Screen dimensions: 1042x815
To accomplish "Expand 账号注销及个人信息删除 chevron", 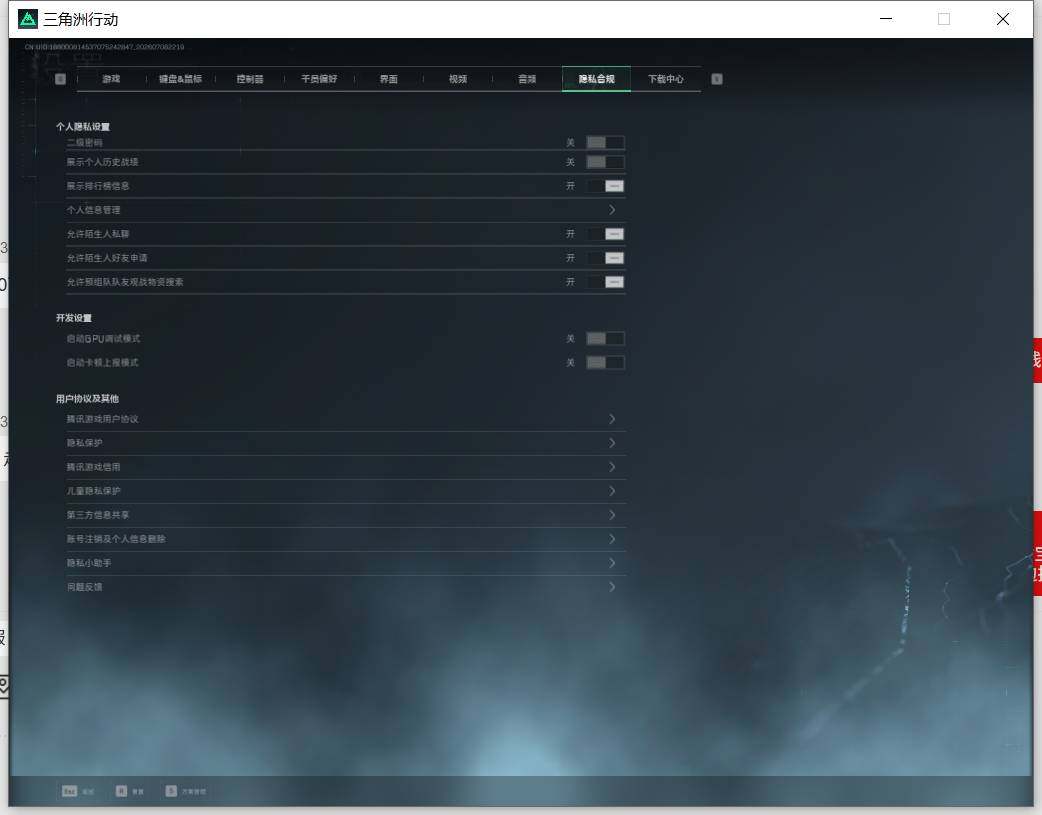I will pos(612,538).
